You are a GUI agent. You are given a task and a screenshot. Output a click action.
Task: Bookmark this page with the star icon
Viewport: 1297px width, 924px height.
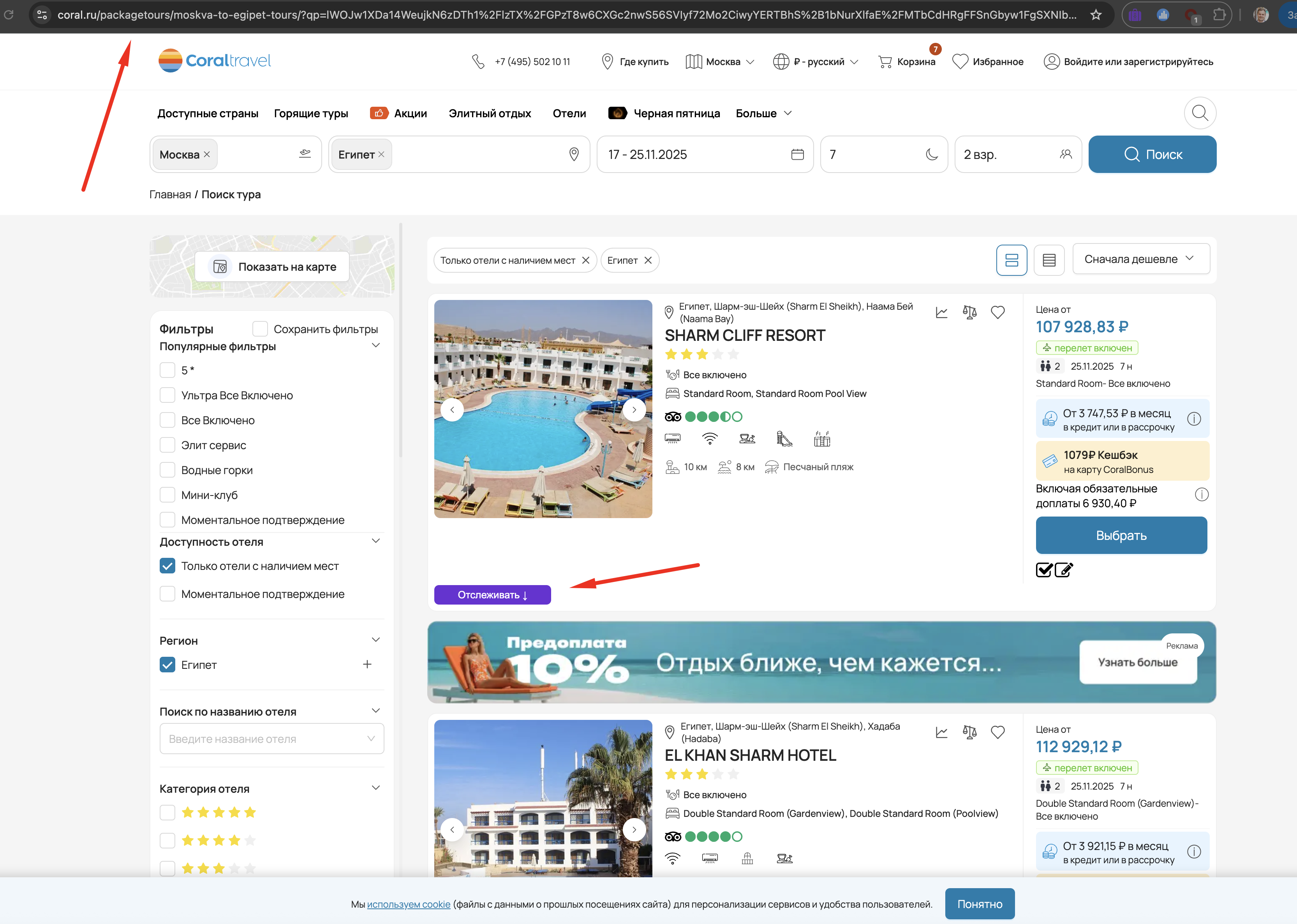pos(1096,15)
